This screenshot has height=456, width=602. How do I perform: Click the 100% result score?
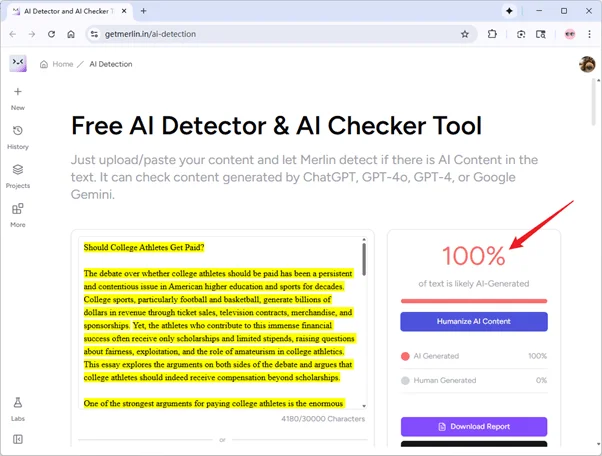(x=473, y=256)
